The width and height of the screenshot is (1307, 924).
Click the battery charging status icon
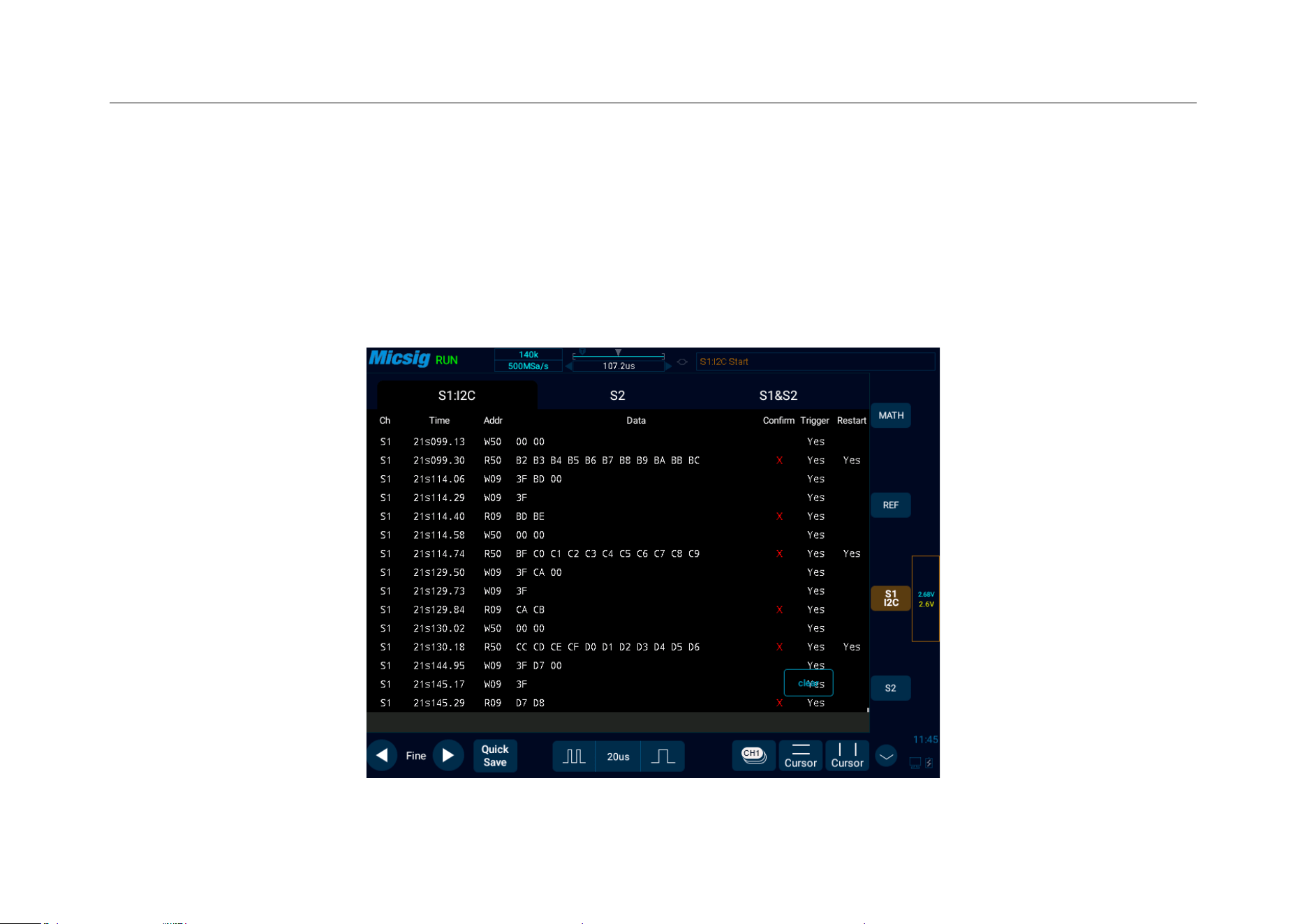929,763
